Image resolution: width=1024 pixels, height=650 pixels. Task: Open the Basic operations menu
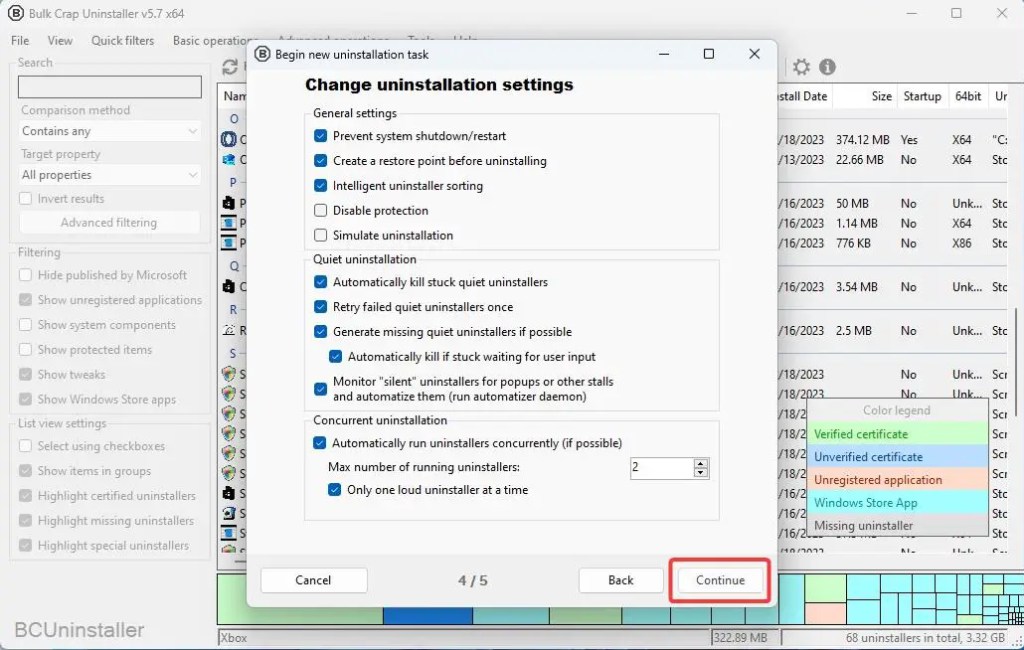click(x=210, y=41)
